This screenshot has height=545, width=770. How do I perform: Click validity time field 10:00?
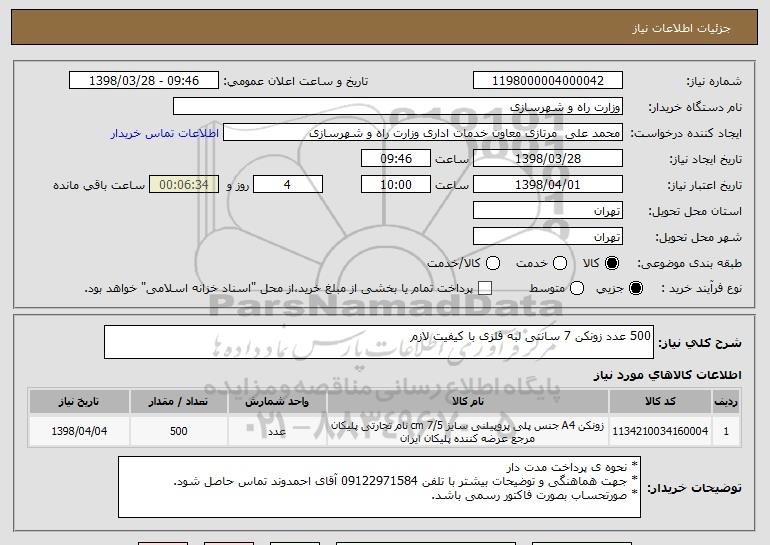[x=396, y=185]
